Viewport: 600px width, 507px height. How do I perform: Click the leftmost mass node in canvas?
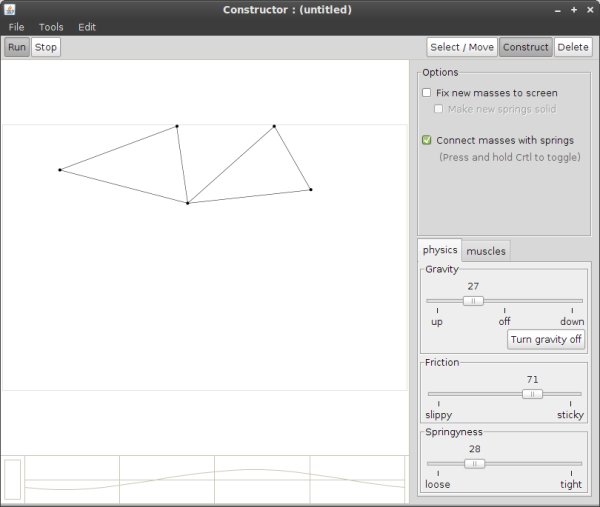(x=60, y=170)
